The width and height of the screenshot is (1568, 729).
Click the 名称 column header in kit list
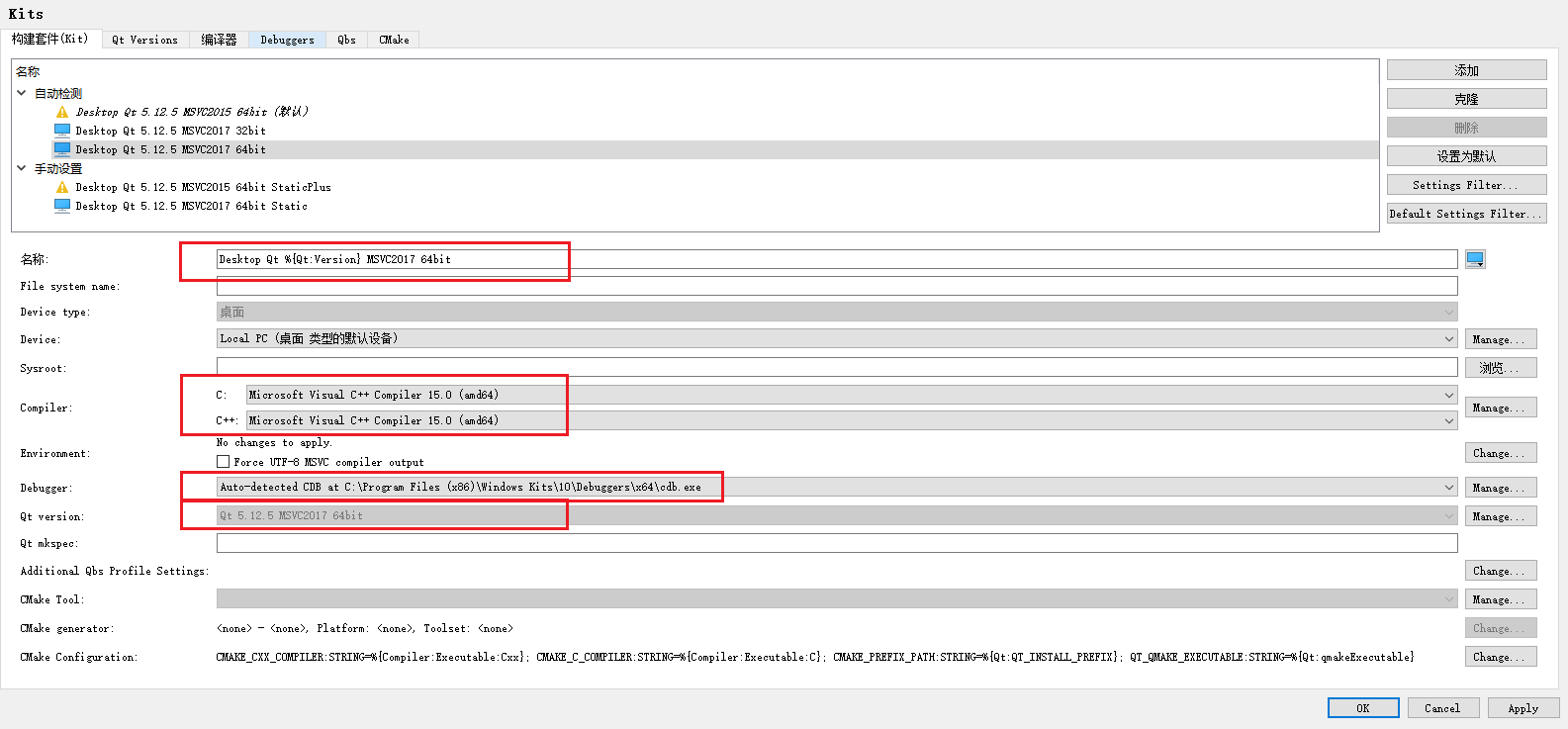pos(28,71)
